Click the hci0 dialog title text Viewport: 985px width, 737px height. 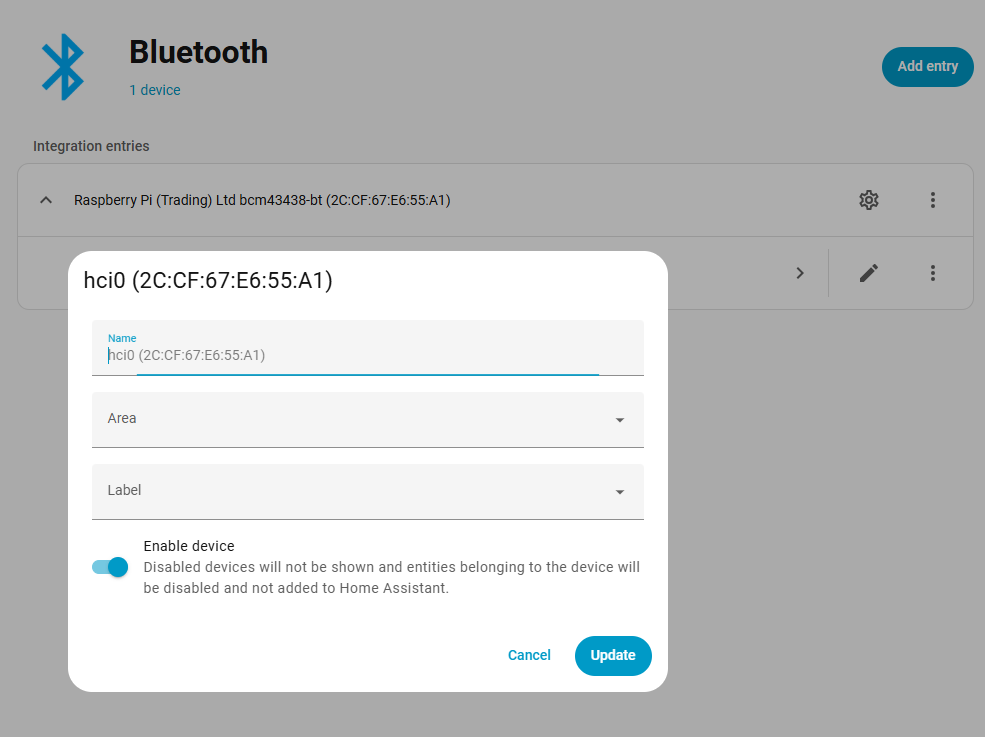click(x=208, y=281)
